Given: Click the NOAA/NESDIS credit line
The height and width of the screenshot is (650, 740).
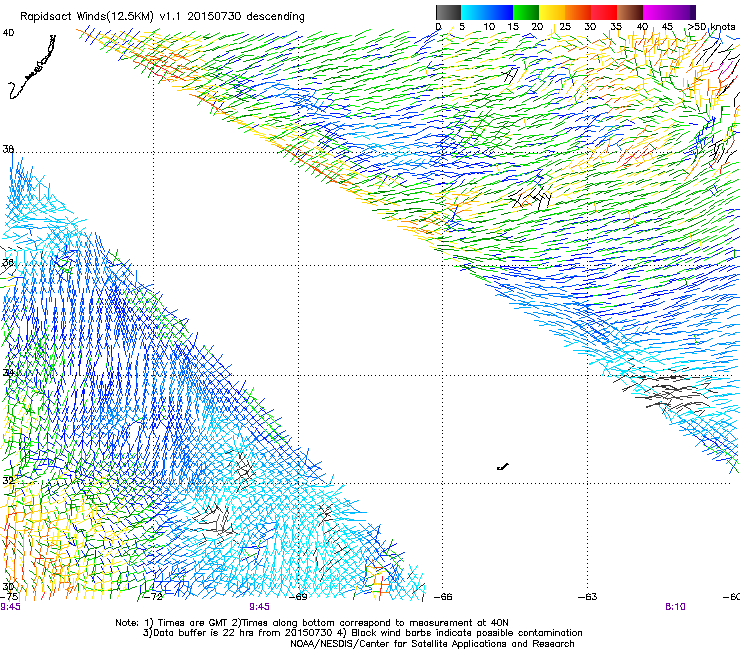Looking at the screenshot, I should click(x=432, y=644).
